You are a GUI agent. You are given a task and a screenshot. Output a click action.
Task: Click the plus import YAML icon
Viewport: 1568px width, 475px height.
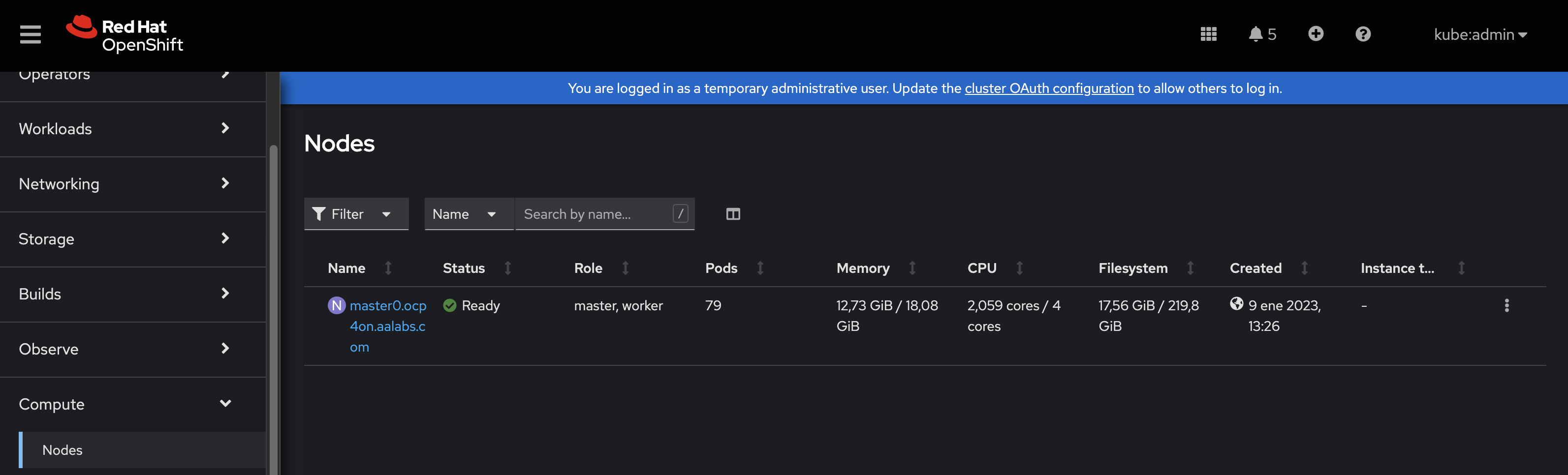1316,33
